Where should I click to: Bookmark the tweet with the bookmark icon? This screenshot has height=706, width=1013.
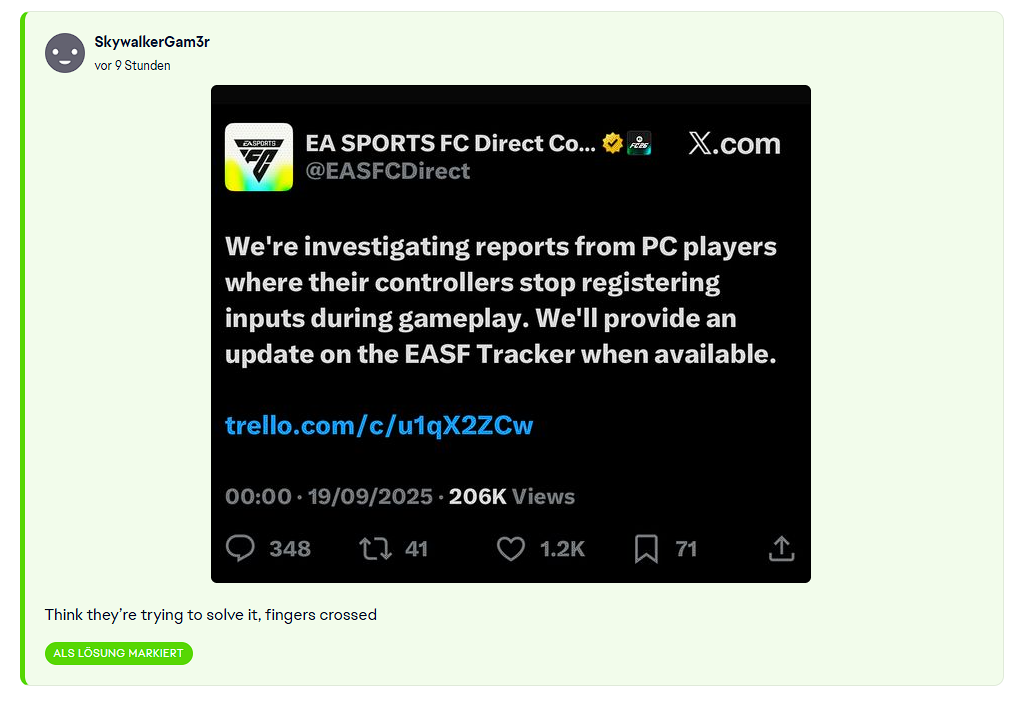[x=646, y=548]
